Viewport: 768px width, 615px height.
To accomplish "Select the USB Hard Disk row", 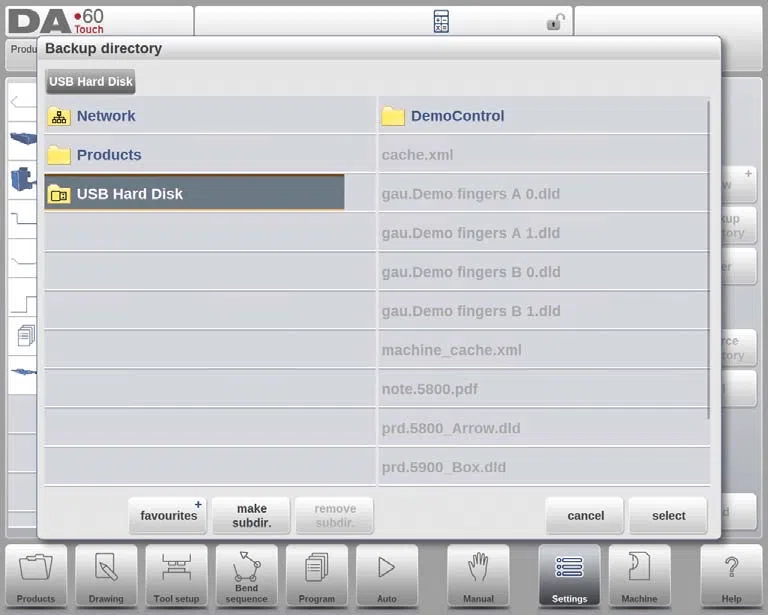I will [194, 192].
